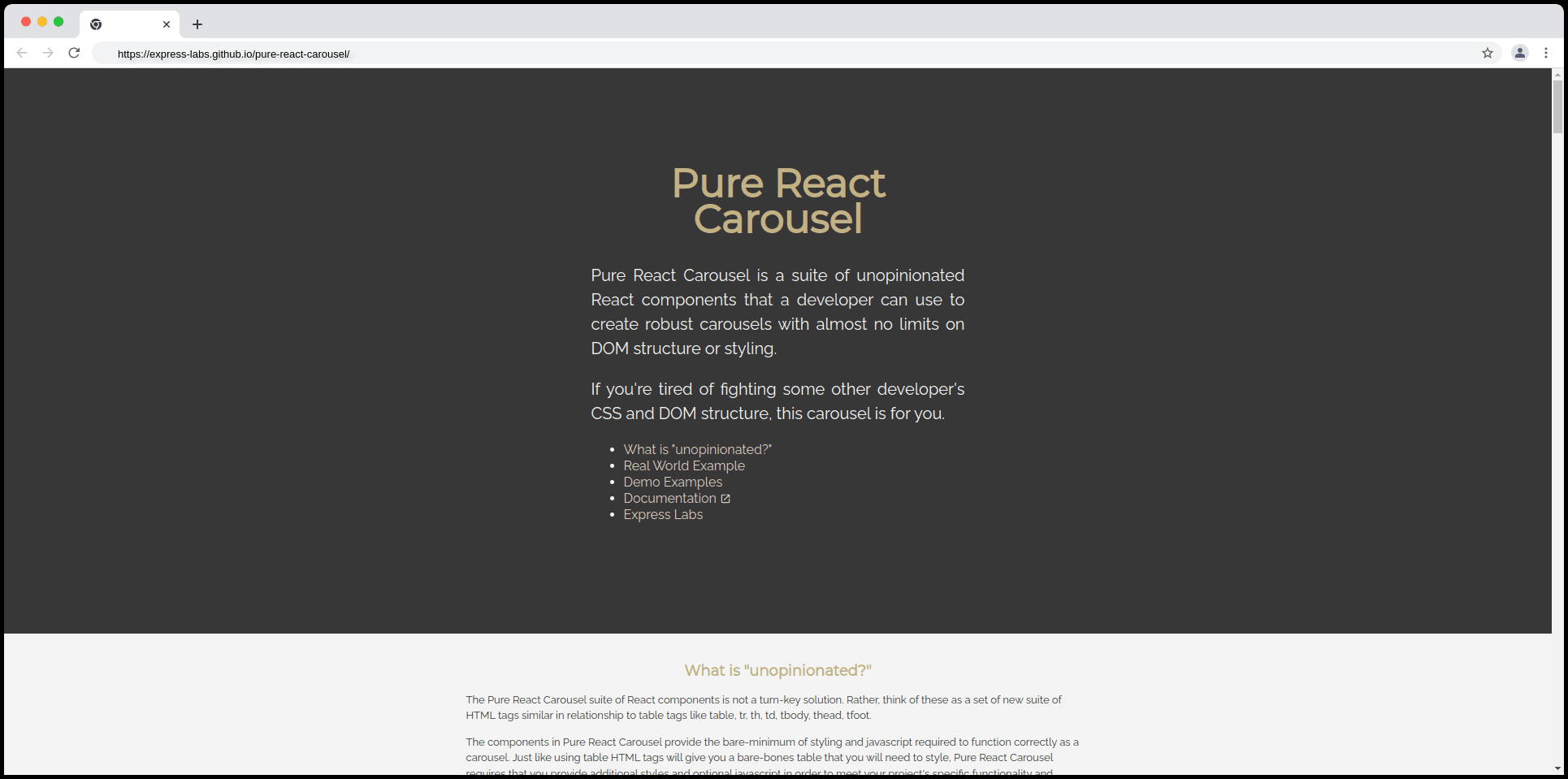Click the scrollbar down arrow
1568x779 pixels.
1557,768
